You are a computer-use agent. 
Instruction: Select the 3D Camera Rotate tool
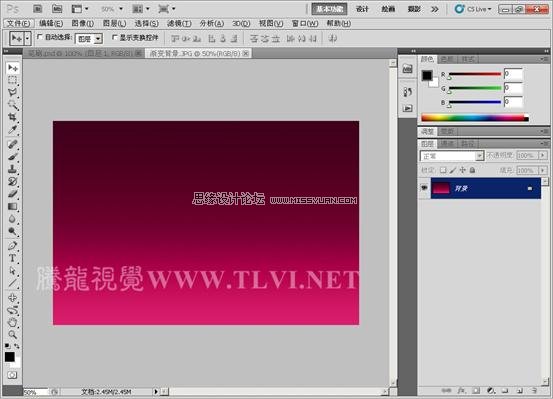pyautogui.click(x=13, y=310)
